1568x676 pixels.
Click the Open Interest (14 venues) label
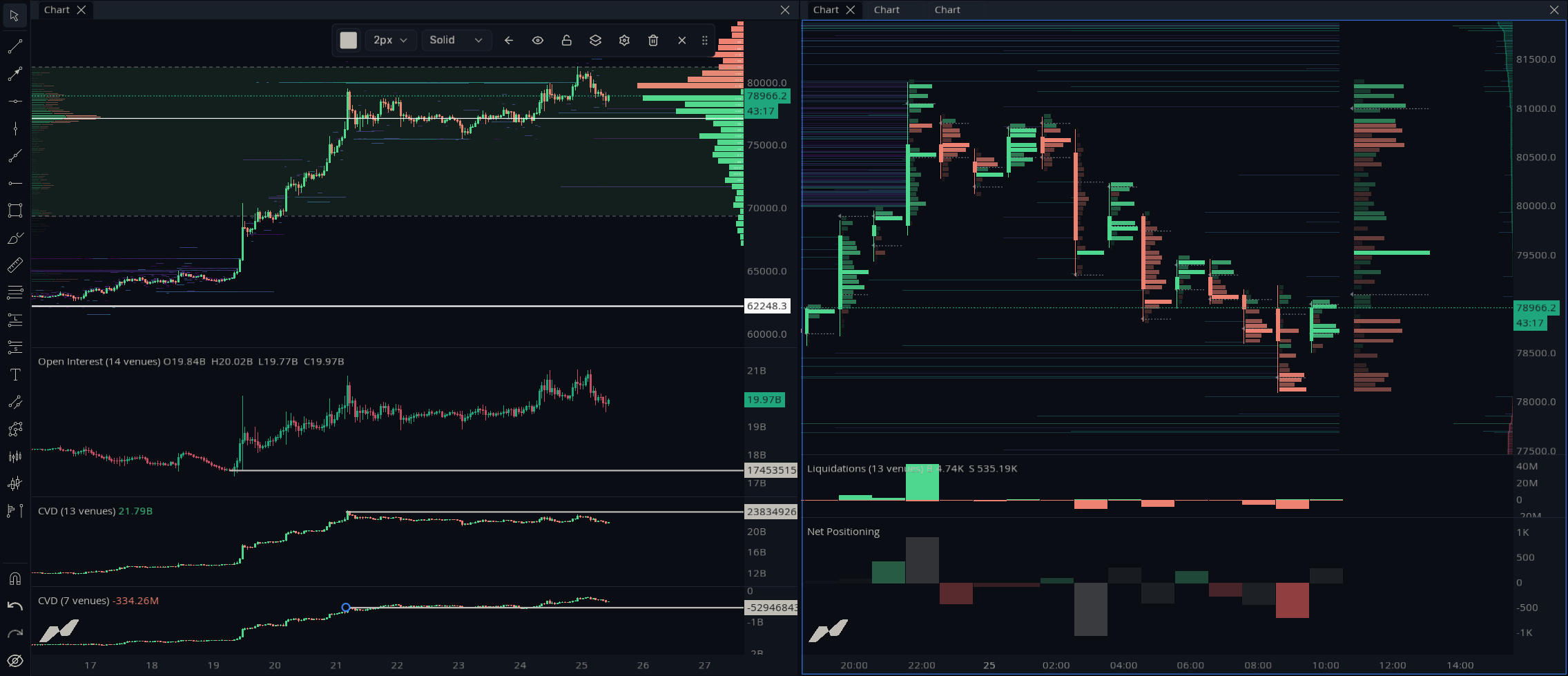99,362
